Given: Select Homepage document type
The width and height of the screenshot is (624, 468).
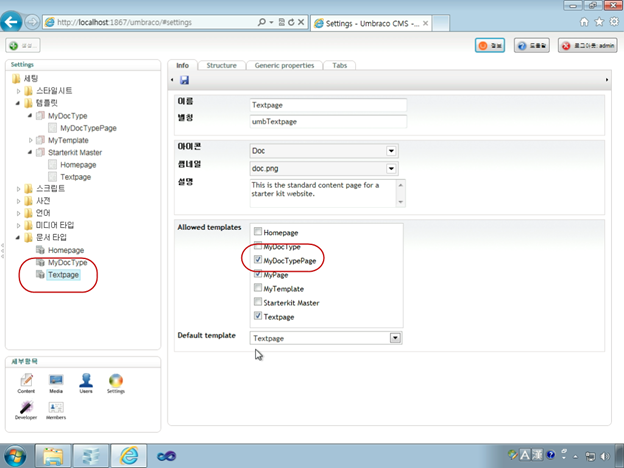Looking at the screenshot, I should (x=66, y=250).
